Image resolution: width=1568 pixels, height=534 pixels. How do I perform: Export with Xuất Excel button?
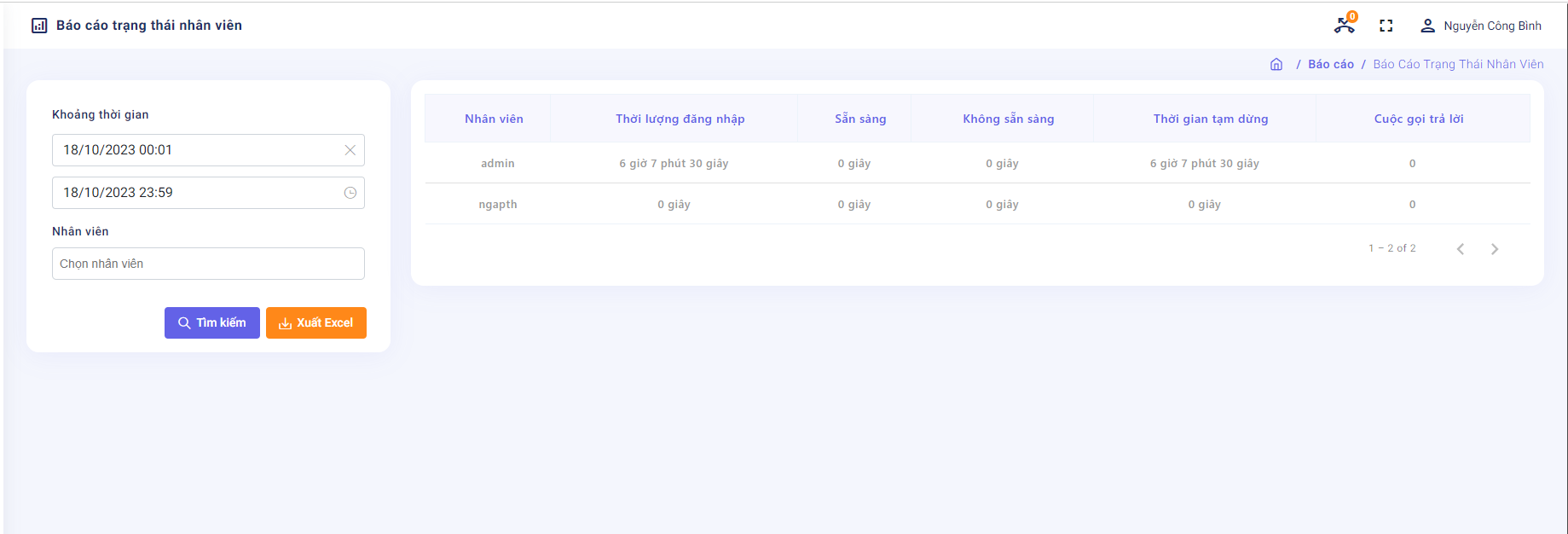click(x=316, y=322)
